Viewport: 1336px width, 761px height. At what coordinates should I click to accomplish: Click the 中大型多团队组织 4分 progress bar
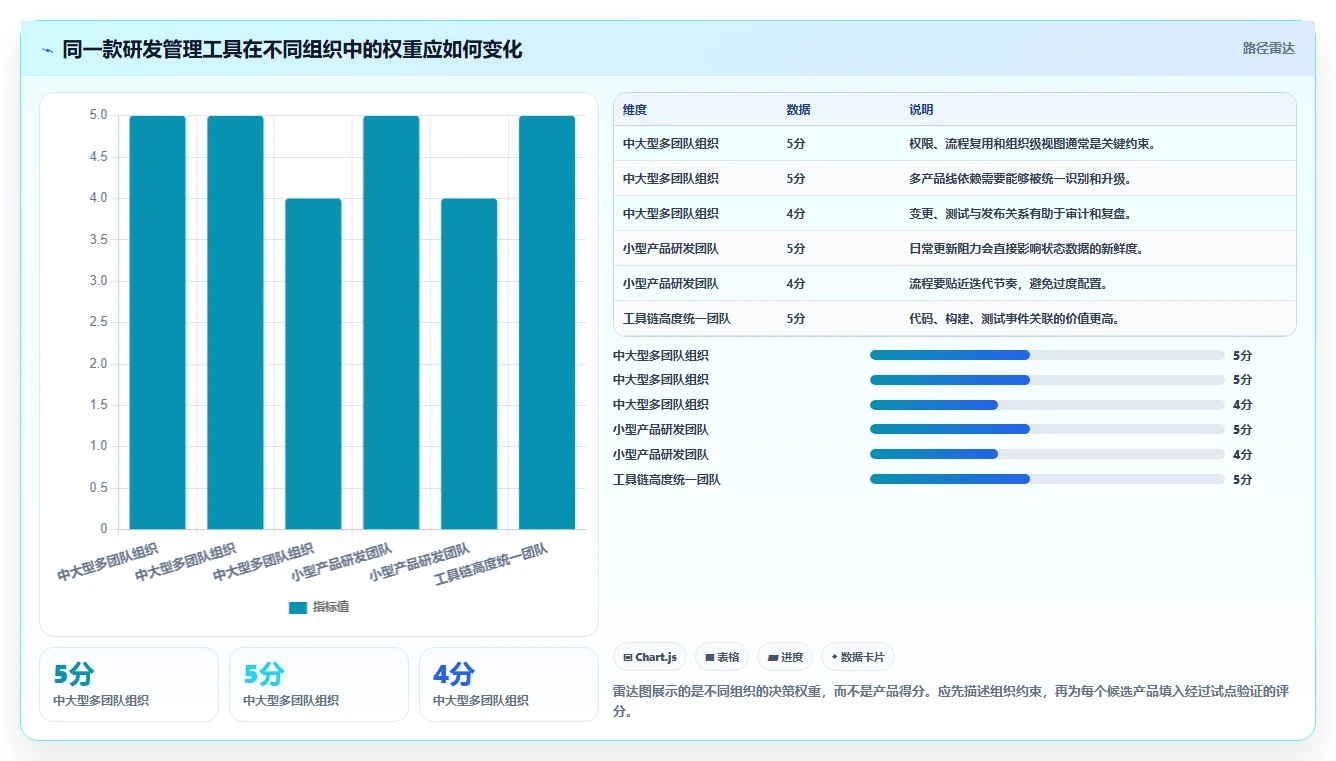tap(1047, 404)
